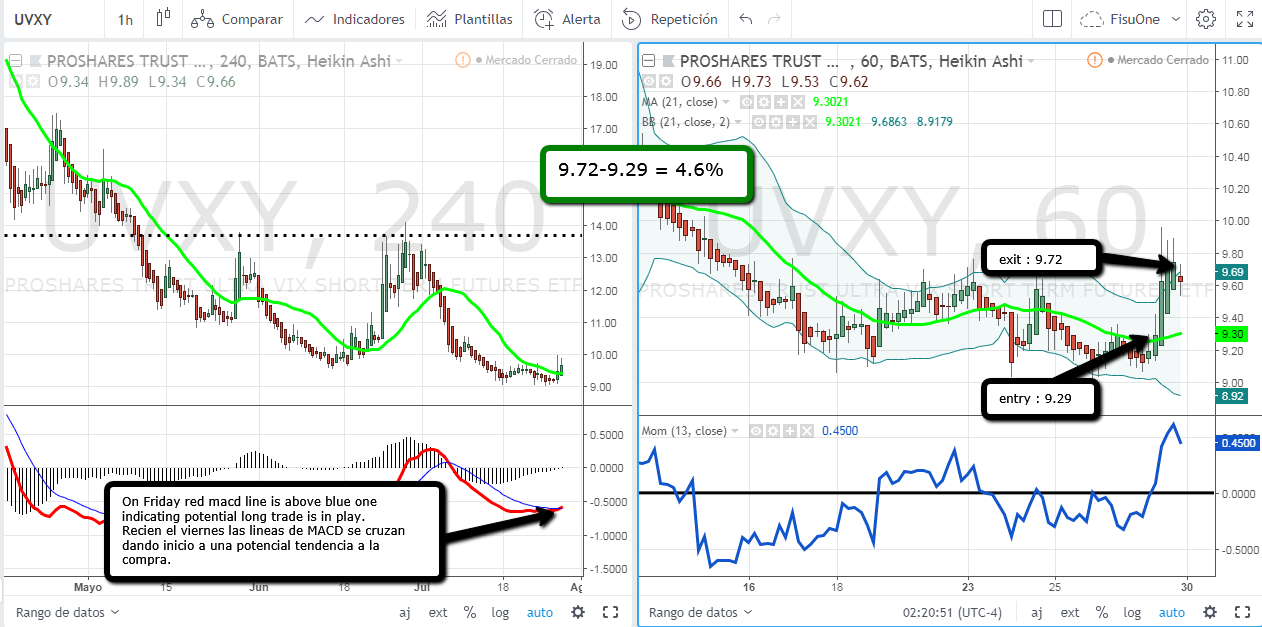Open the candle chart style selector
This screenshot has height=627, width=1262.
tap(164, 19)
